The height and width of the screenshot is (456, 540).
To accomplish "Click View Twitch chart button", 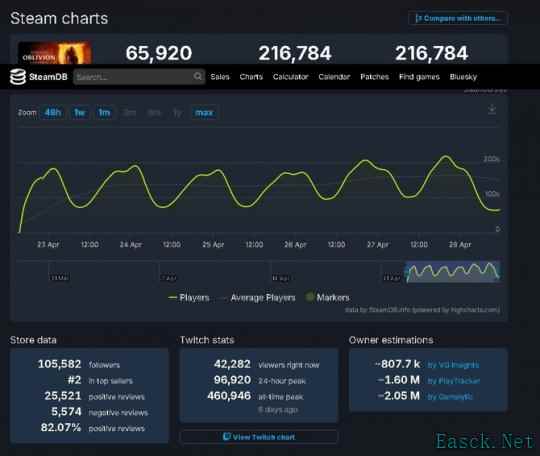I will click(259, 437).
